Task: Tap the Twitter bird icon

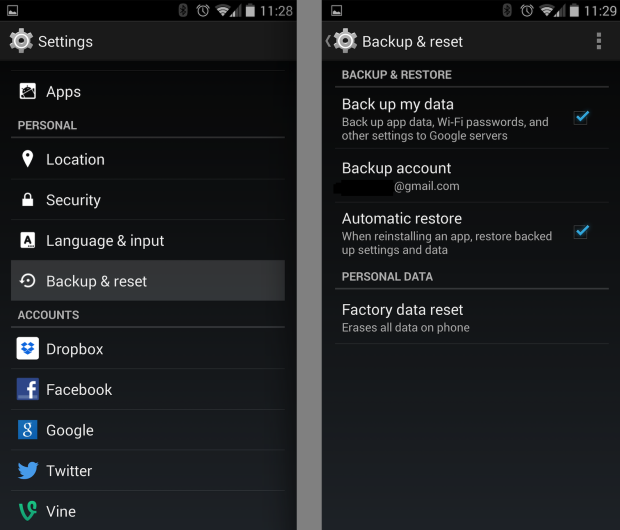Action: tap(28, 470)
